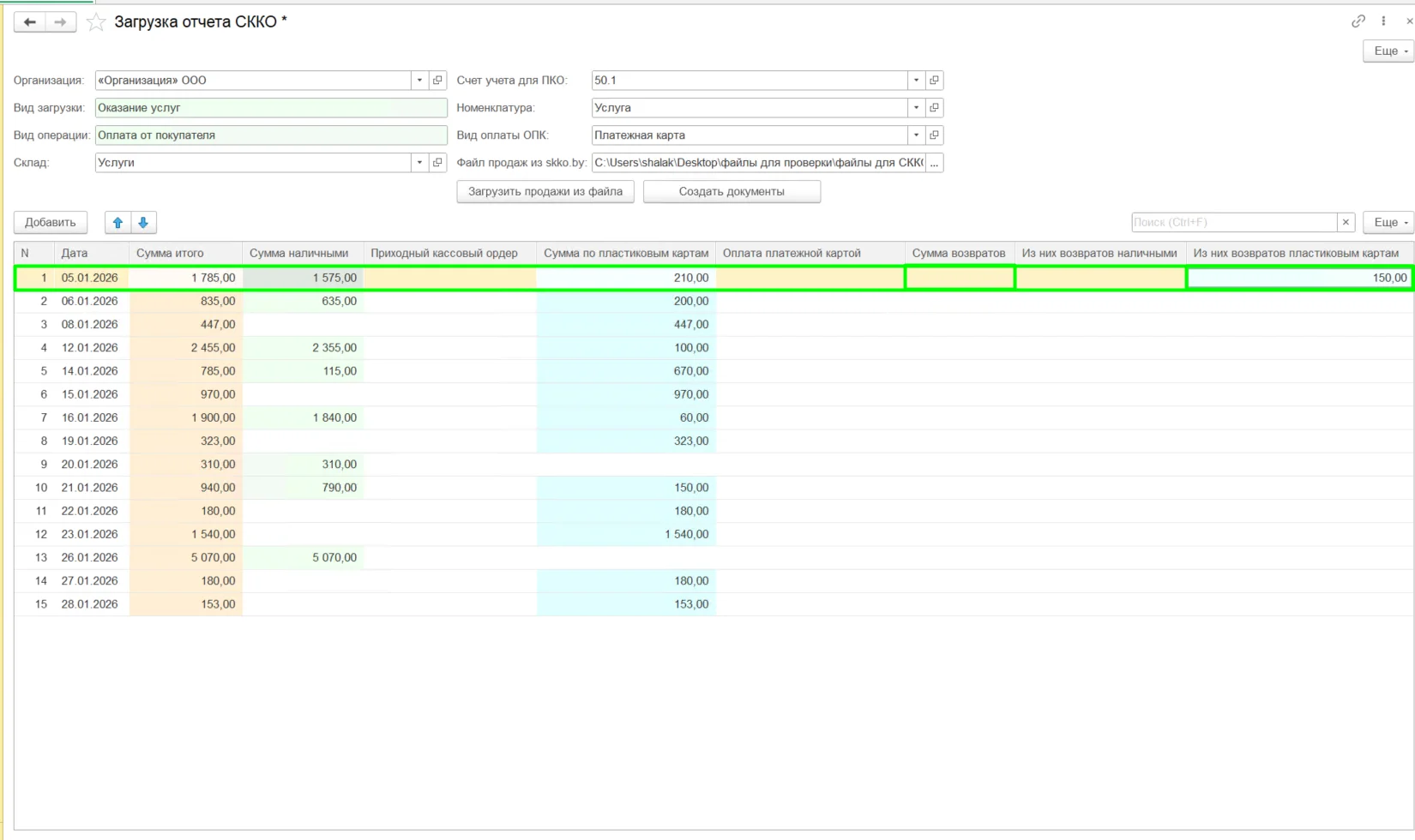Click the 1 540,00 card amount cell
The width and height of the screenshot is (1415, 840).
626,535
